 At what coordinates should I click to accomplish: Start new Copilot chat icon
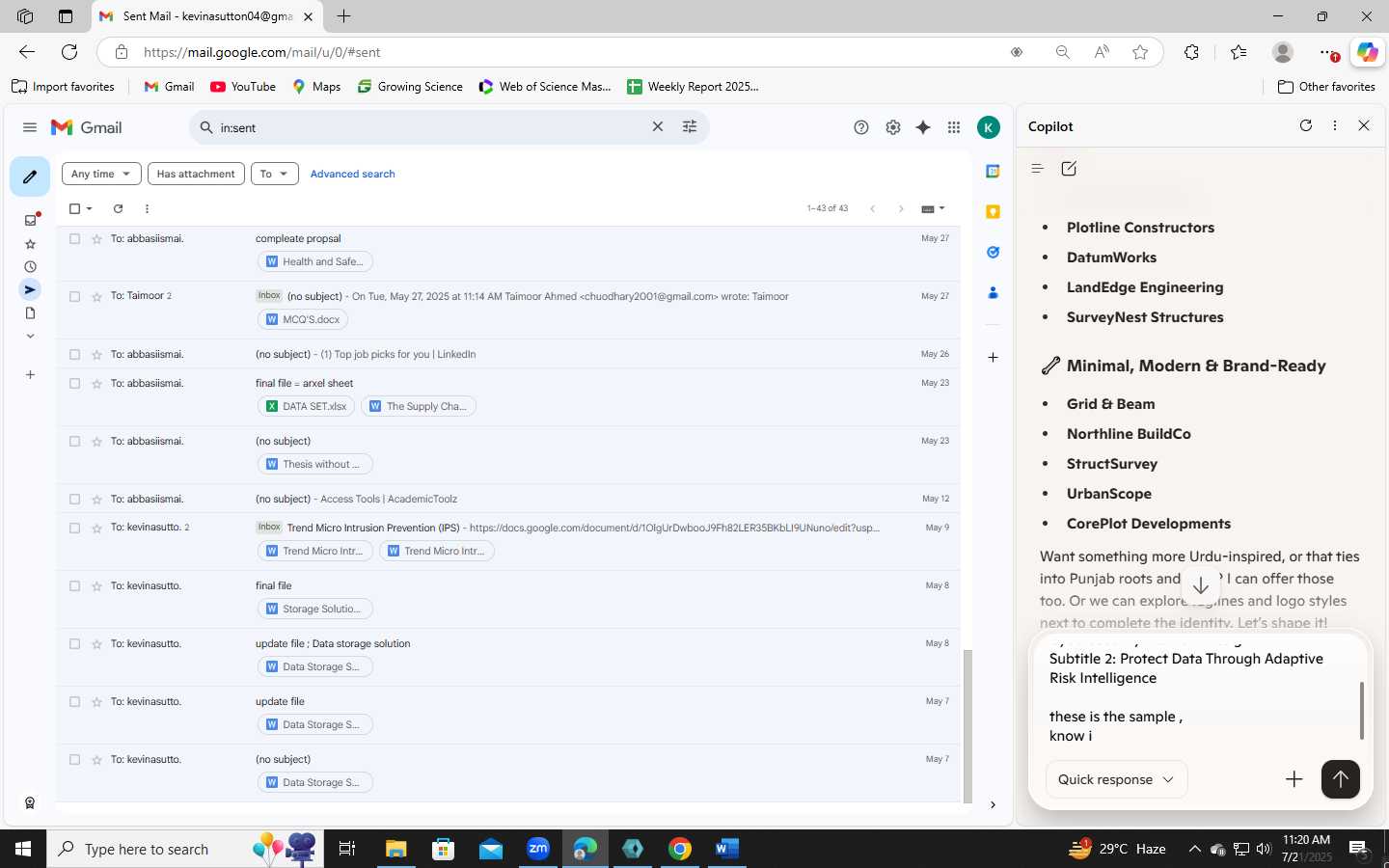[1069, 169]
